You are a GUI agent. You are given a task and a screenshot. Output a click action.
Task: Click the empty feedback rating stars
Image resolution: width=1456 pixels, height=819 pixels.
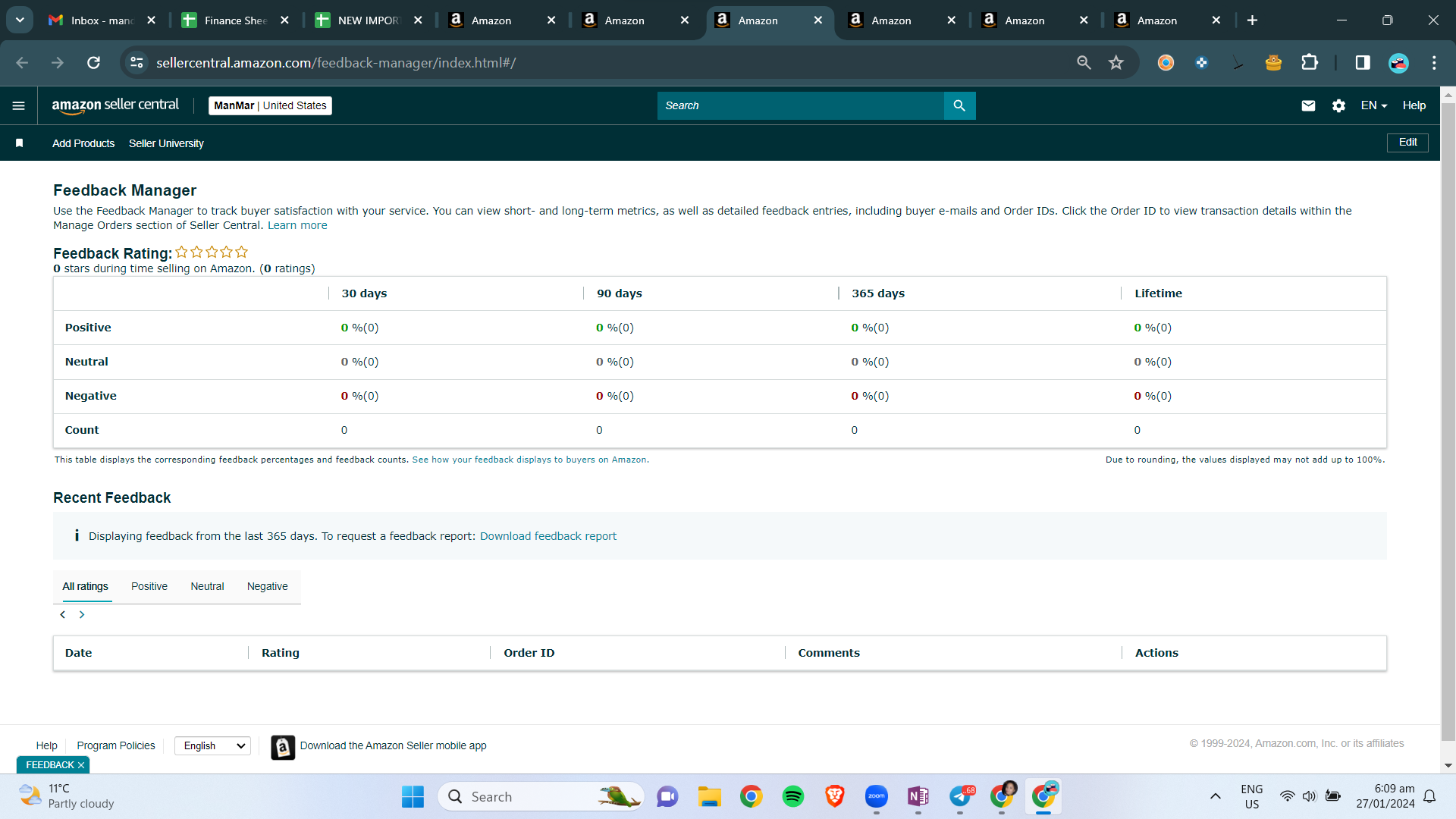pyautogui.click(x=212, y=253)
